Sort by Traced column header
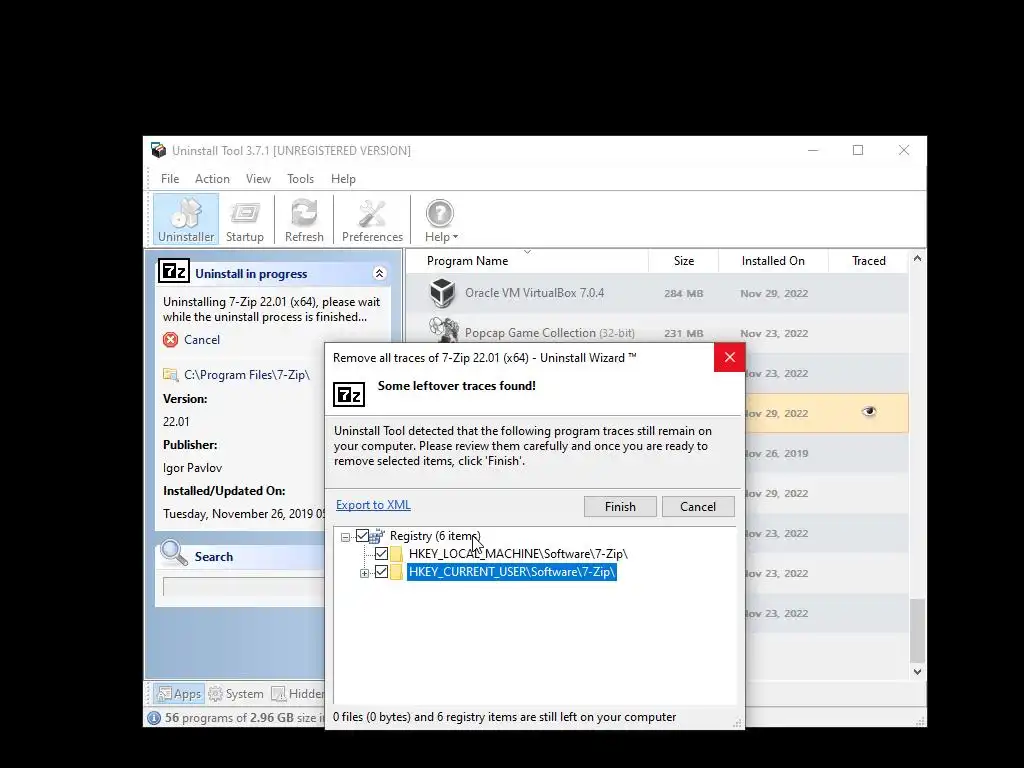 [869, 261]
